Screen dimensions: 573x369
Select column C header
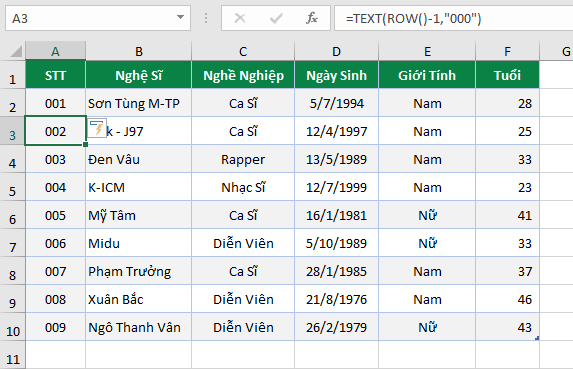243,52
